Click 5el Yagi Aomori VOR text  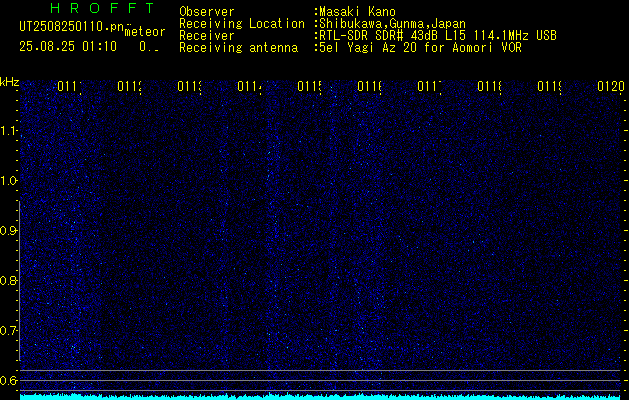(x=419, y=48)
